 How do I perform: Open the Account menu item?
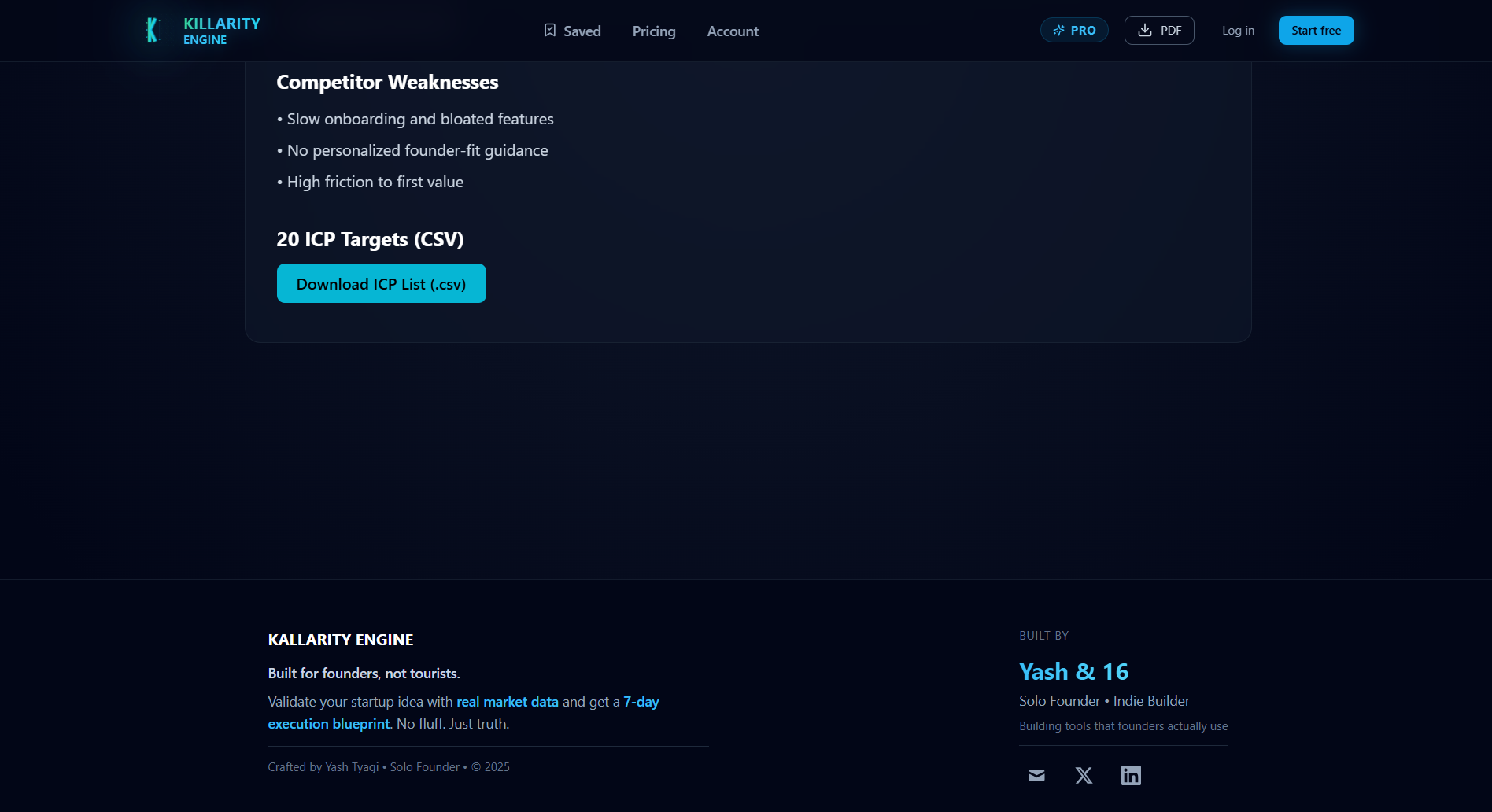(x=733, y=31)
